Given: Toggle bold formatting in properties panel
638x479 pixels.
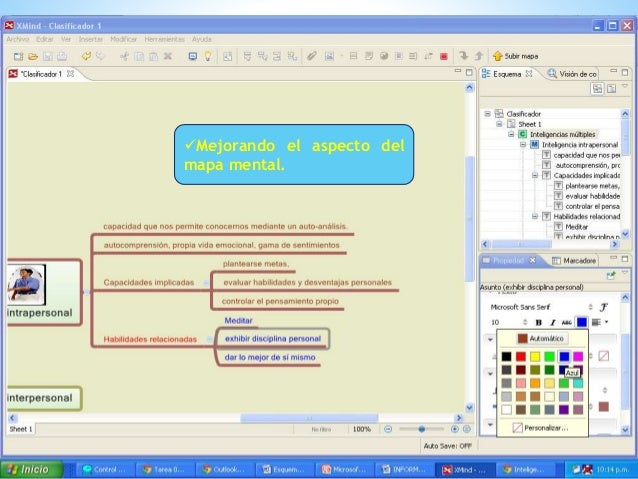Looking at the screenshot, I should click(538, 322).
